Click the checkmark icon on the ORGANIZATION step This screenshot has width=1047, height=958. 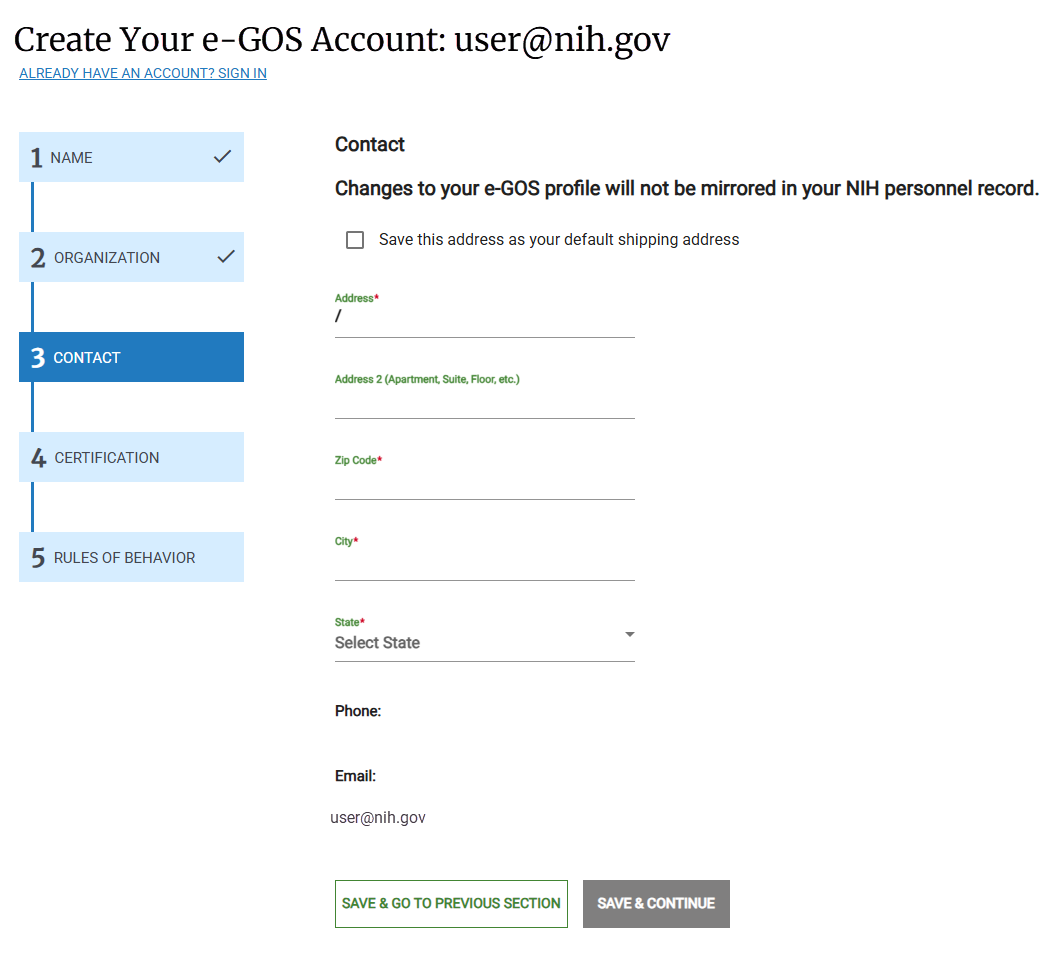point(222,257)
